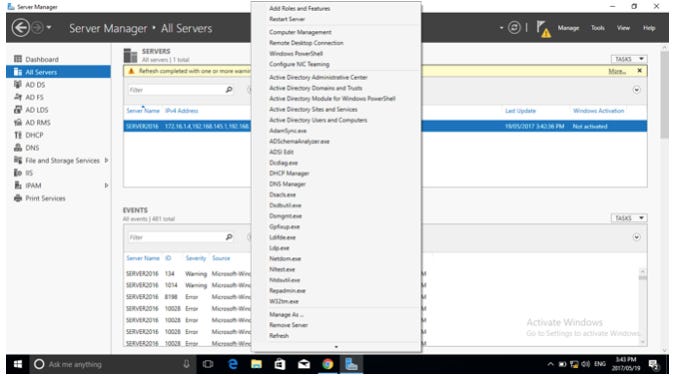Expand File and Storage Services submenu arrow
Screen dimensions: 673x376
click(x=106, y=160)
